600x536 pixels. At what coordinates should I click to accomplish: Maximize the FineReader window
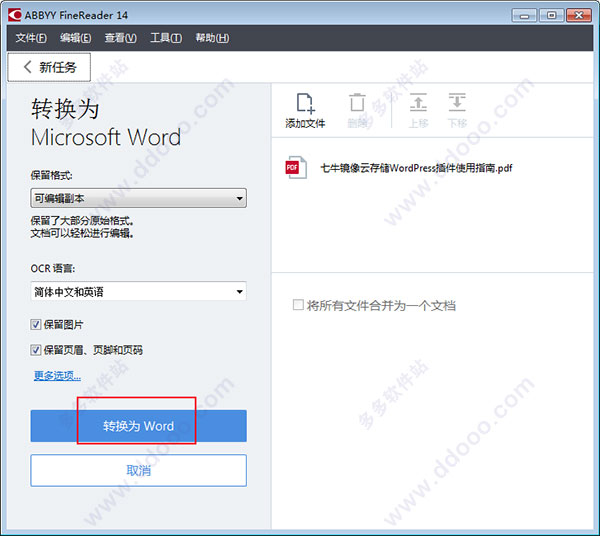[551, 15]
